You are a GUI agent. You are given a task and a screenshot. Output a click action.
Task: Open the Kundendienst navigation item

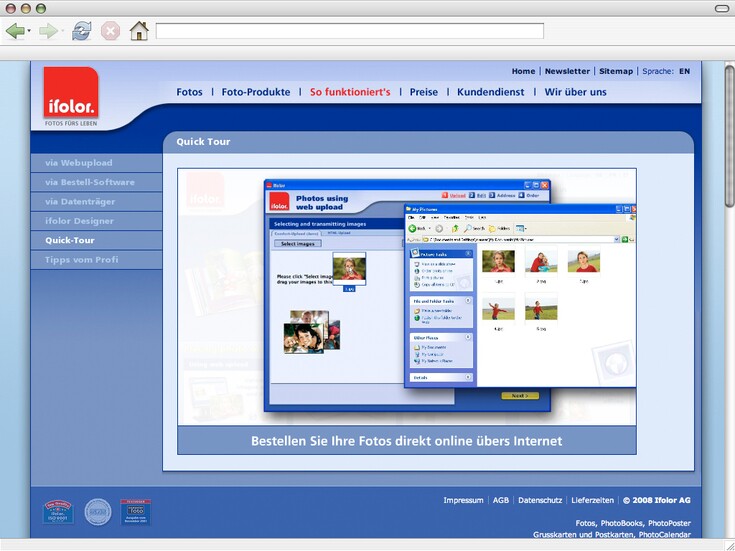tap(491, 92)
